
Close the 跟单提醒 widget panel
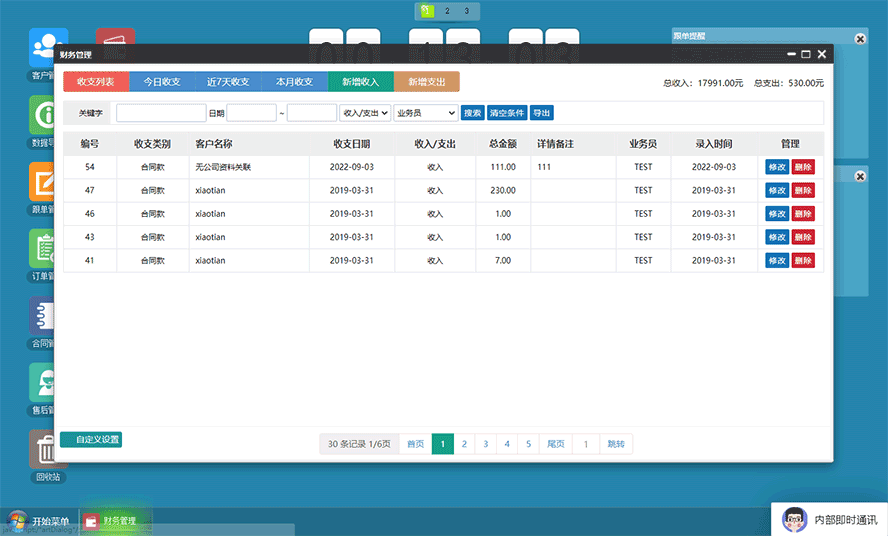860,39
